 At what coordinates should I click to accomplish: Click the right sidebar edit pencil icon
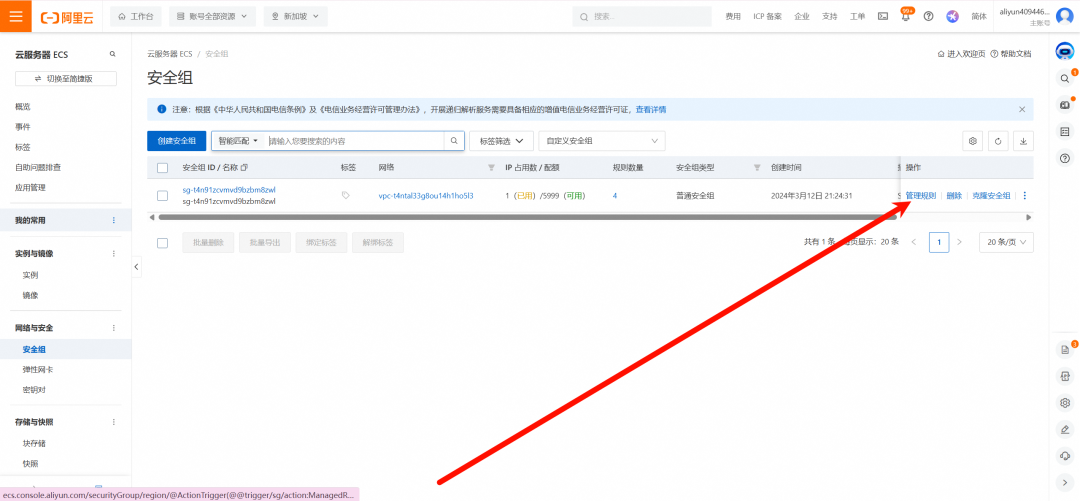pos(1066,429)
